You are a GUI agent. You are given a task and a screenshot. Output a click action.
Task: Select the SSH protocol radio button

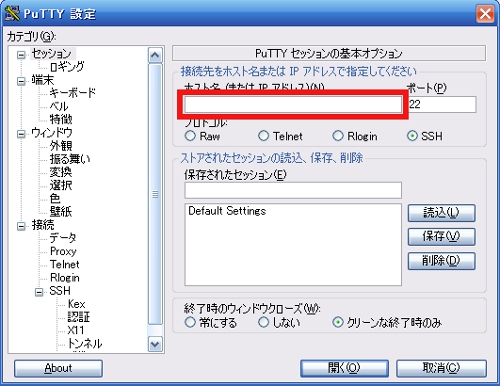click(412, 136)
